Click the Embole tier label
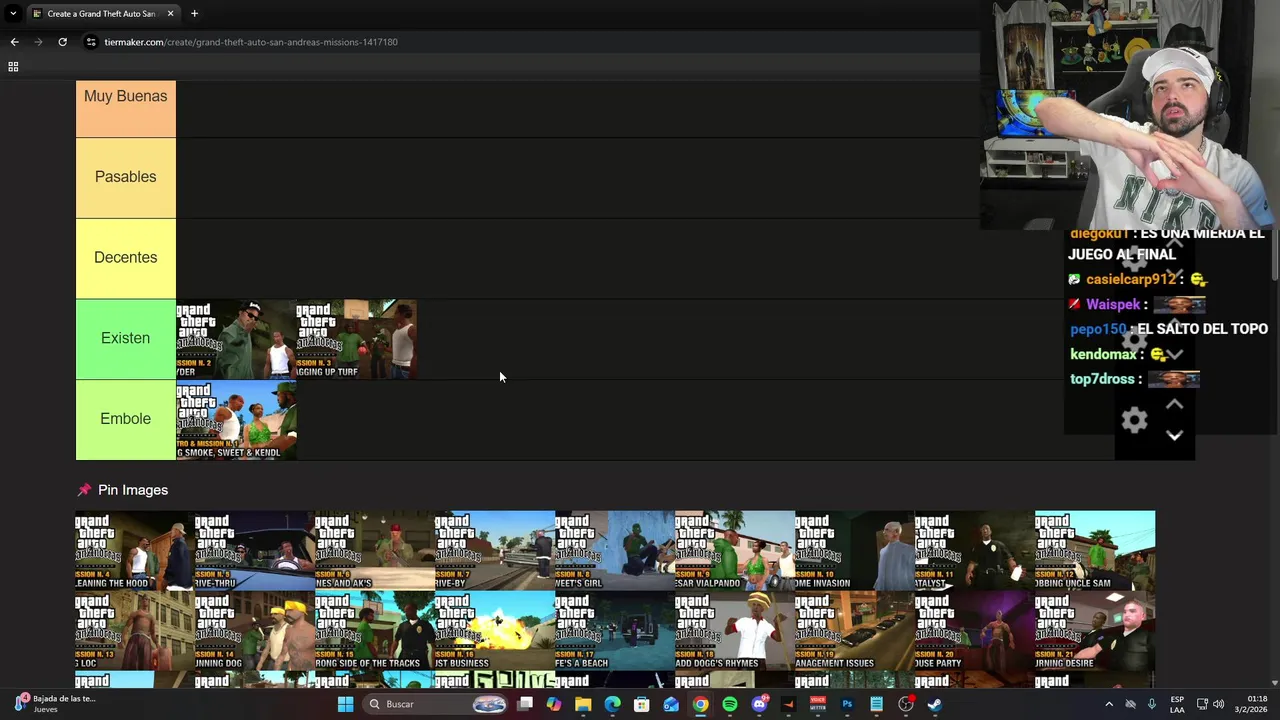Image resolution: width=1280 pixels, height=720 pixels. (125, 419)
